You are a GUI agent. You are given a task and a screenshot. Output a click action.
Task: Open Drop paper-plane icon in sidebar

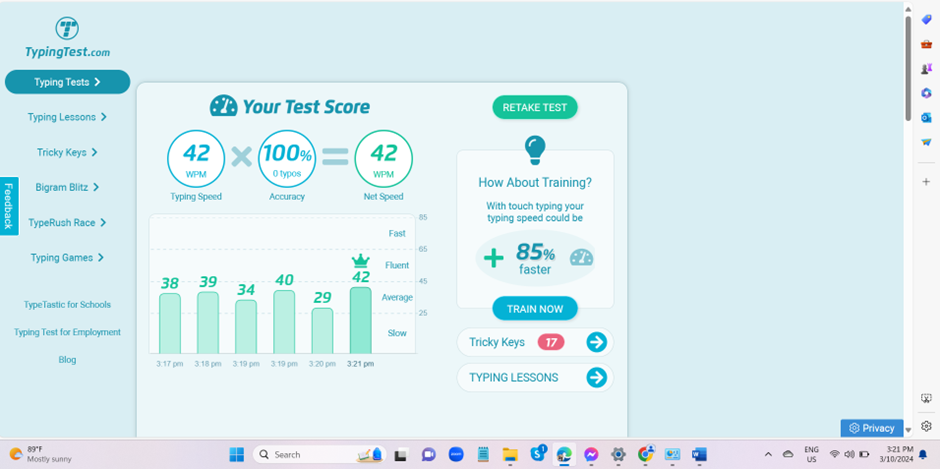tap(926, 142)
